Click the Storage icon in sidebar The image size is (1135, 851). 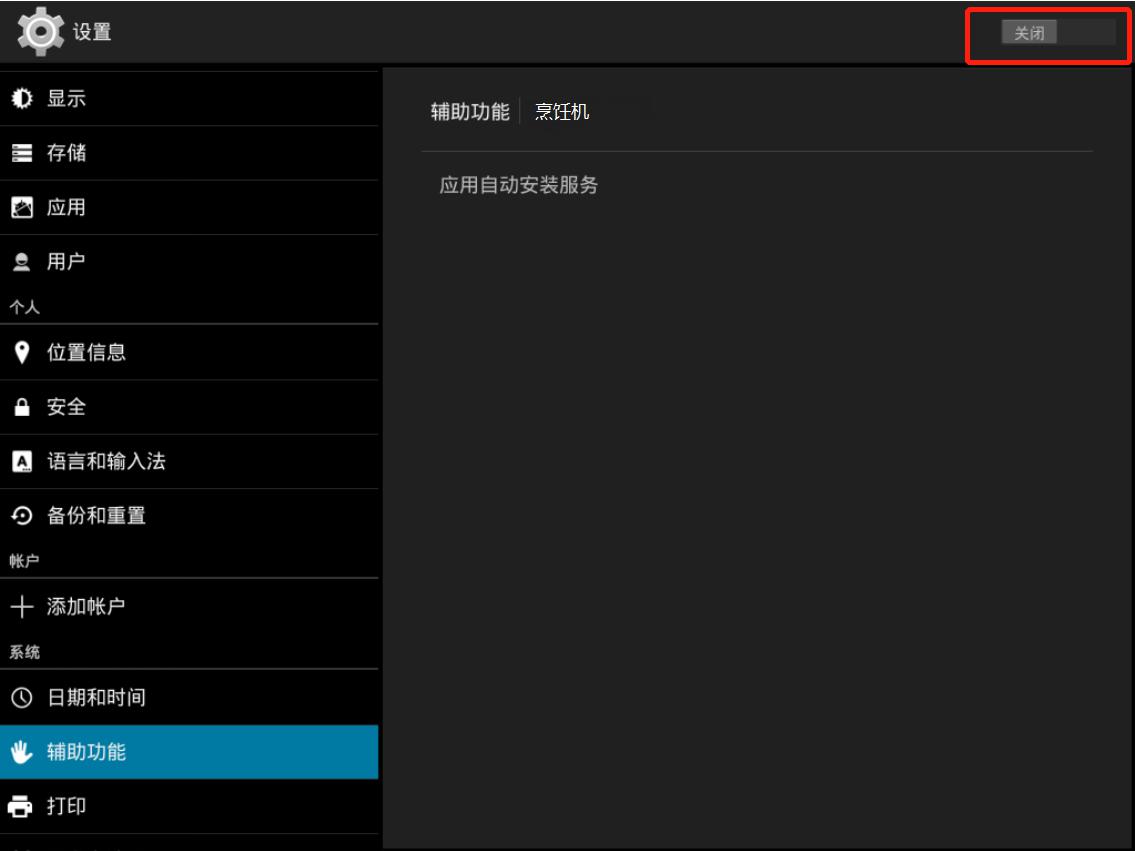click(x=21, y=153)
